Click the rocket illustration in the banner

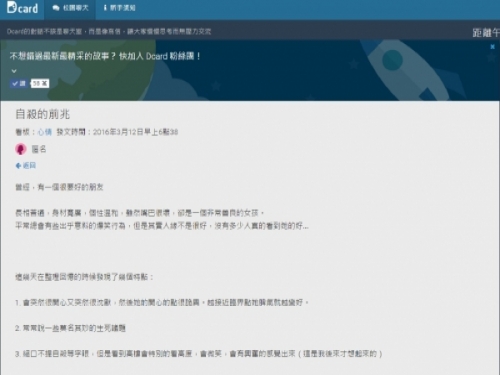click(x=412, y=70)
